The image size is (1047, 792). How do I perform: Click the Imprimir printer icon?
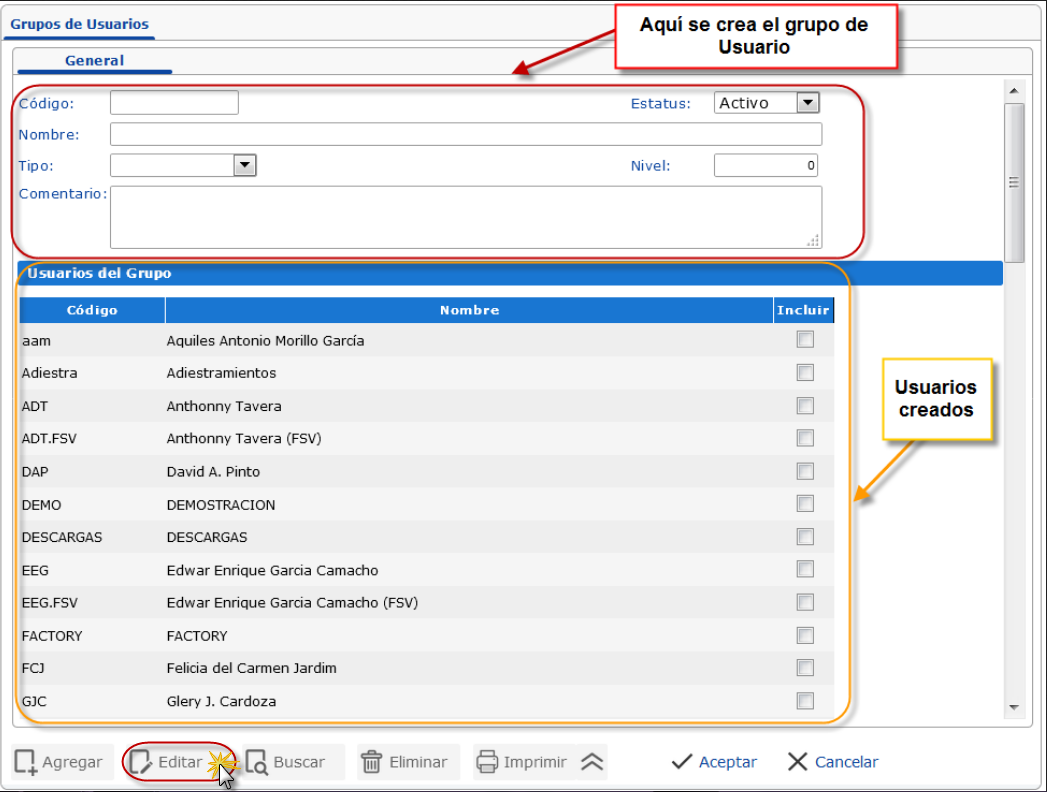click(x=487, y=762)
